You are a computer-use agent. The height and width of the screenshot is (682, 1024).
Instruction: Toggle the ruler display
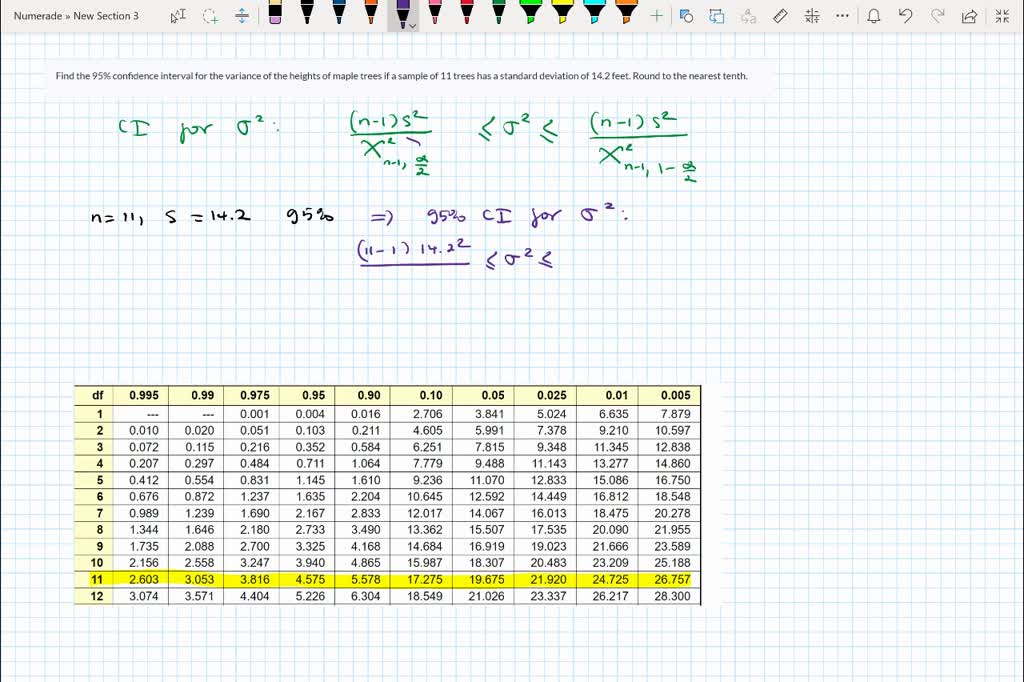(779, 15)
